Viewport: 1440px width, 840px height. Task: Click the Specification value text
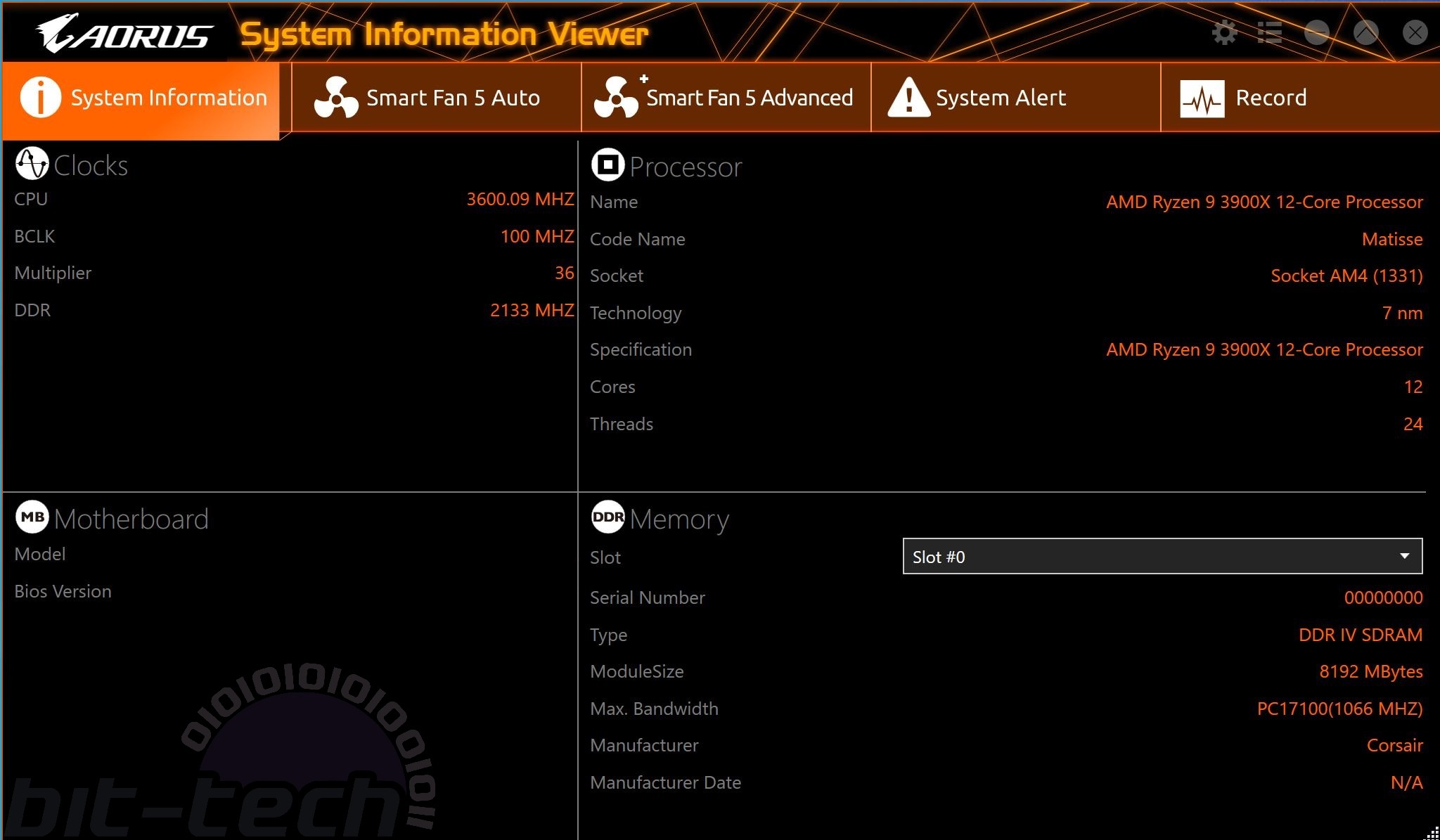coord(1264,349)
